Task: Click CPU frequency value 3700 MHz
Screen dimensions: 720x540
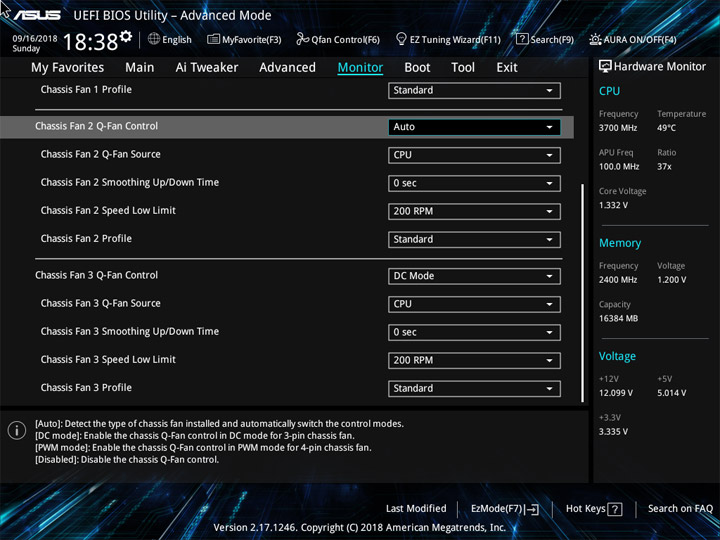Action: 618,128
